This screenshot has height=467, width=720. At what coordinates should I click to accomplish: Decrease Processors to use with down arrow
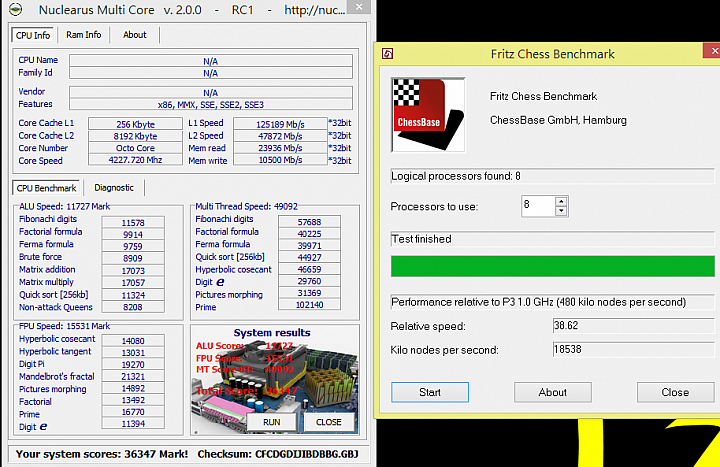[561, 211]
